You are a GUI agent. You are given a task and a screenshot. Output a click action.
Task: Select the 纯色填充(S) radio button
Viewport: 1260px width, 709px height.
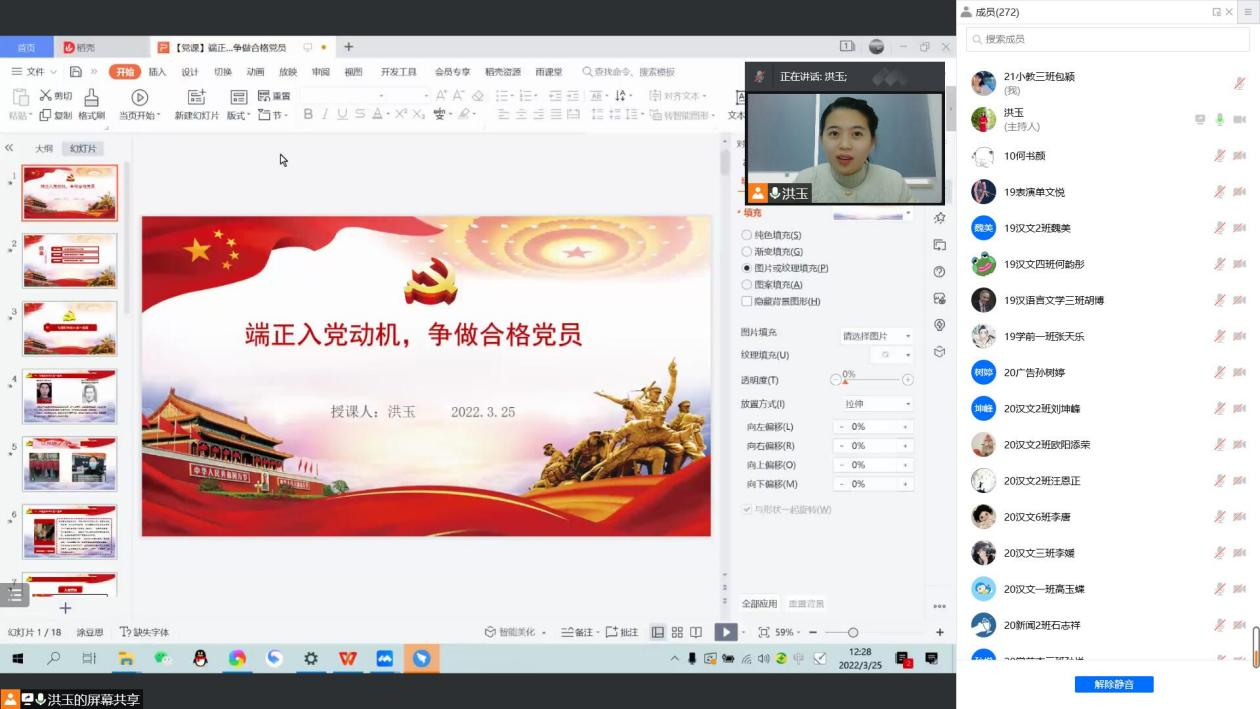746,235
